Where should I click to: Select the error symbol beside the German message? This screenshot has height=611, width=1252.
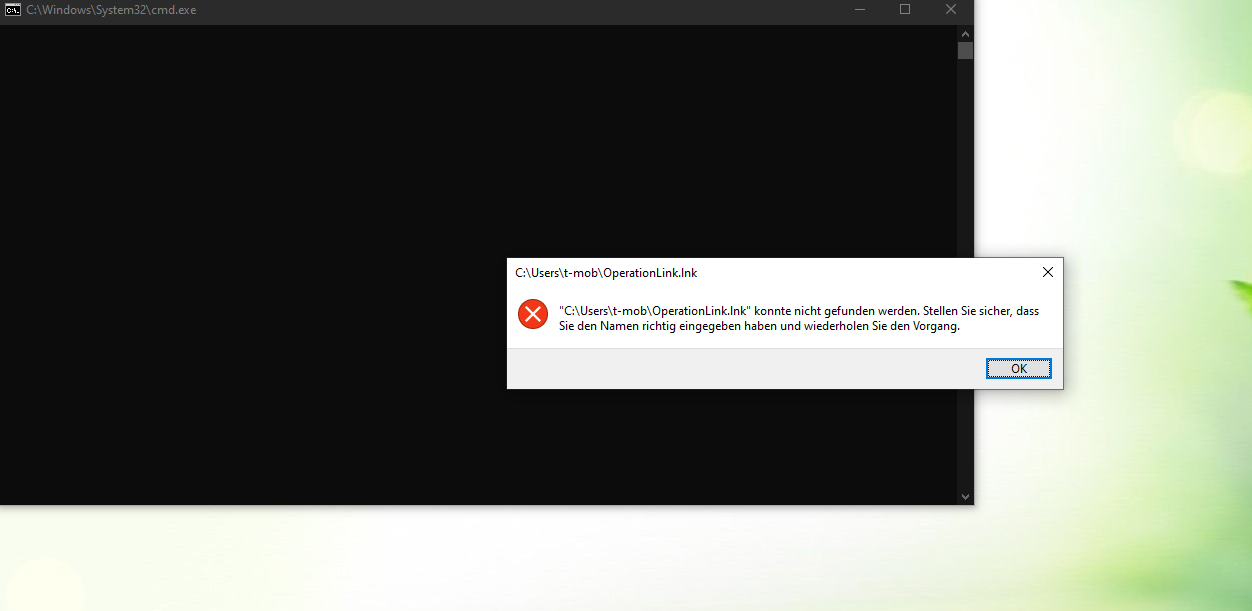(x=532, y=314)
